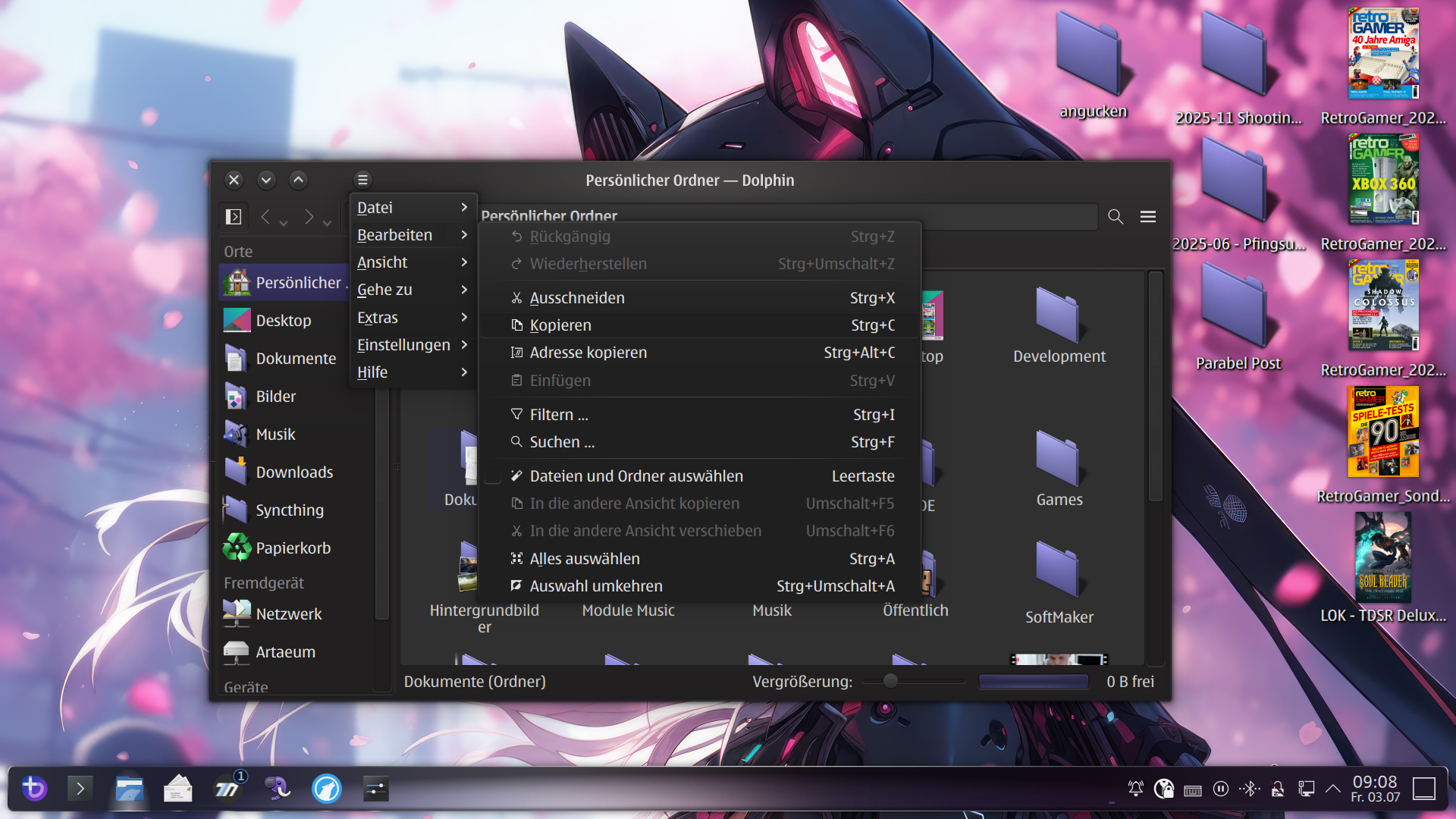Adjust the Vergrößerung zoom slider

pyautogui.click(x=913, y=681)
